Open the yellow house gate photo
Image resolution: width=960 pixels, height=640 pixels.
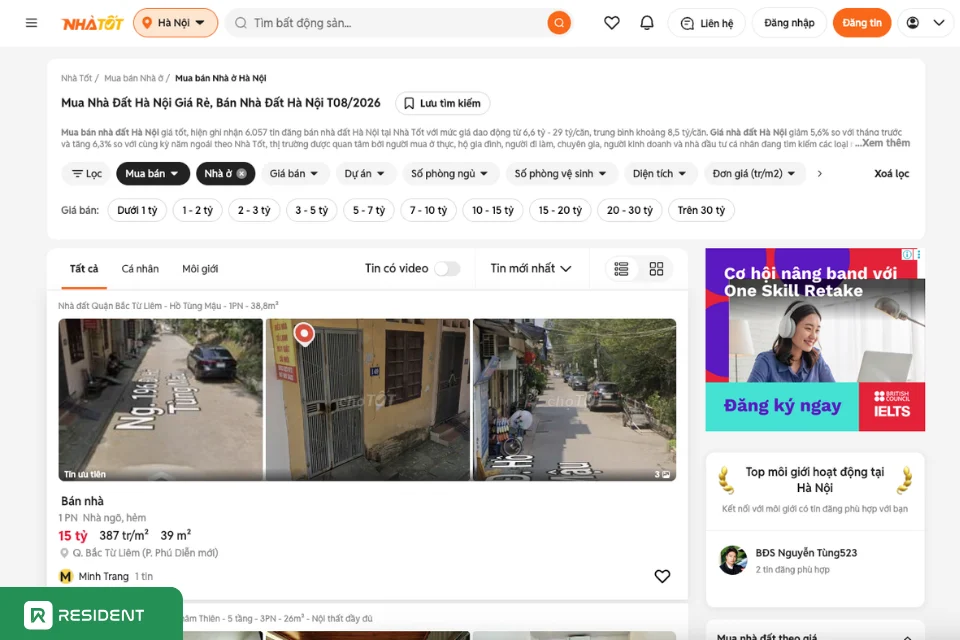368,399
